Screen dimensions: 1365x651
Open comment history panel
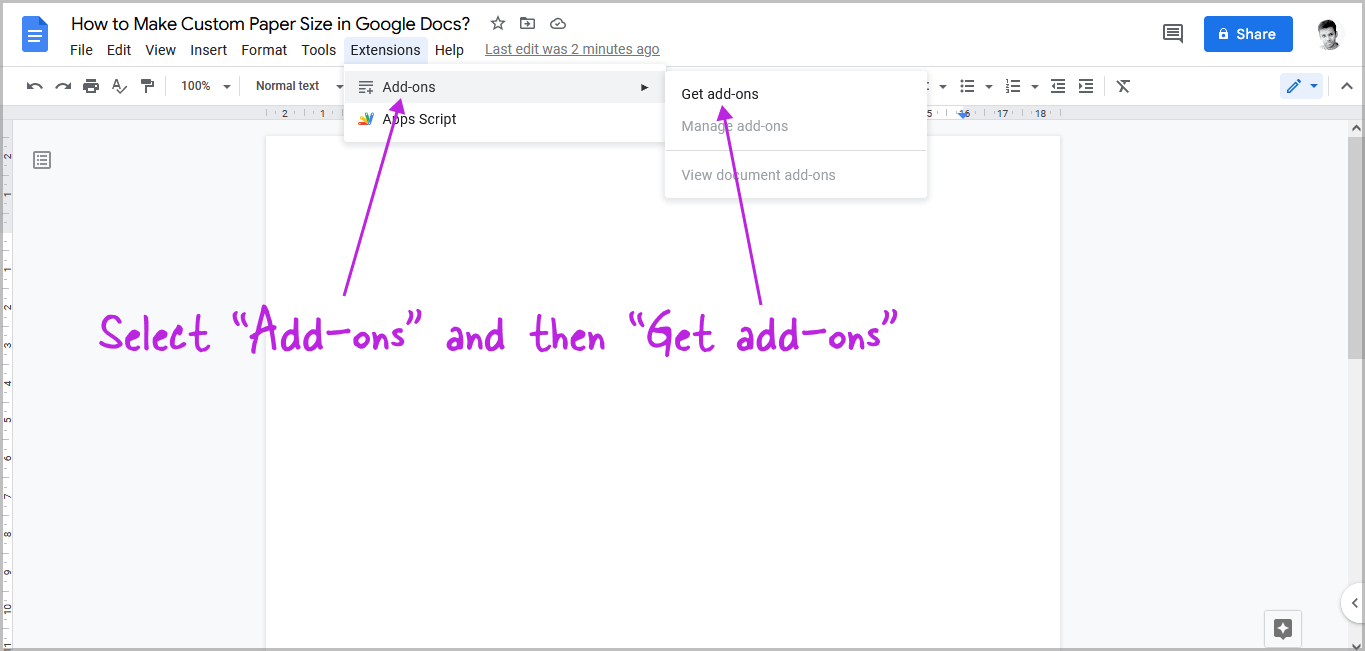(1172, 33)
